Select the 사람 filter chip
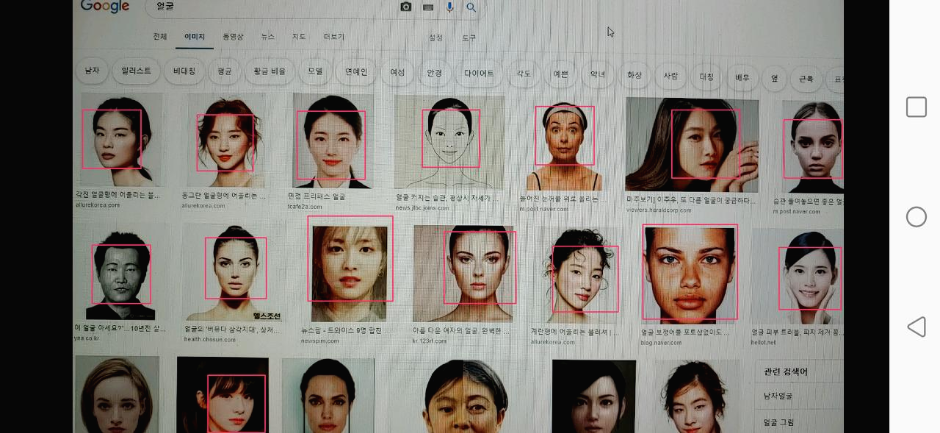The width and height of the screenshot is (940, 433). (x=670, y=76)
